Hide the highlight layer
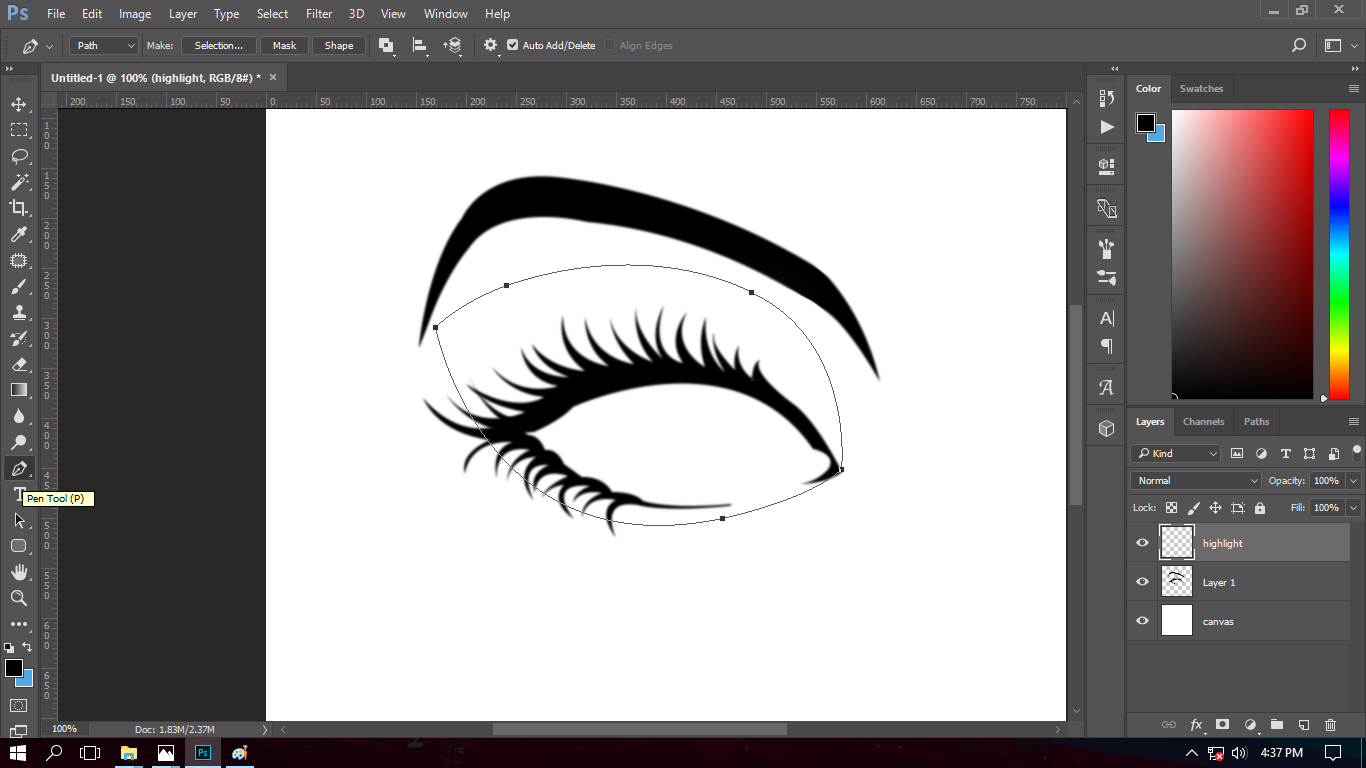Screen dimensions: 1366x768 [x=1142, y=543]
